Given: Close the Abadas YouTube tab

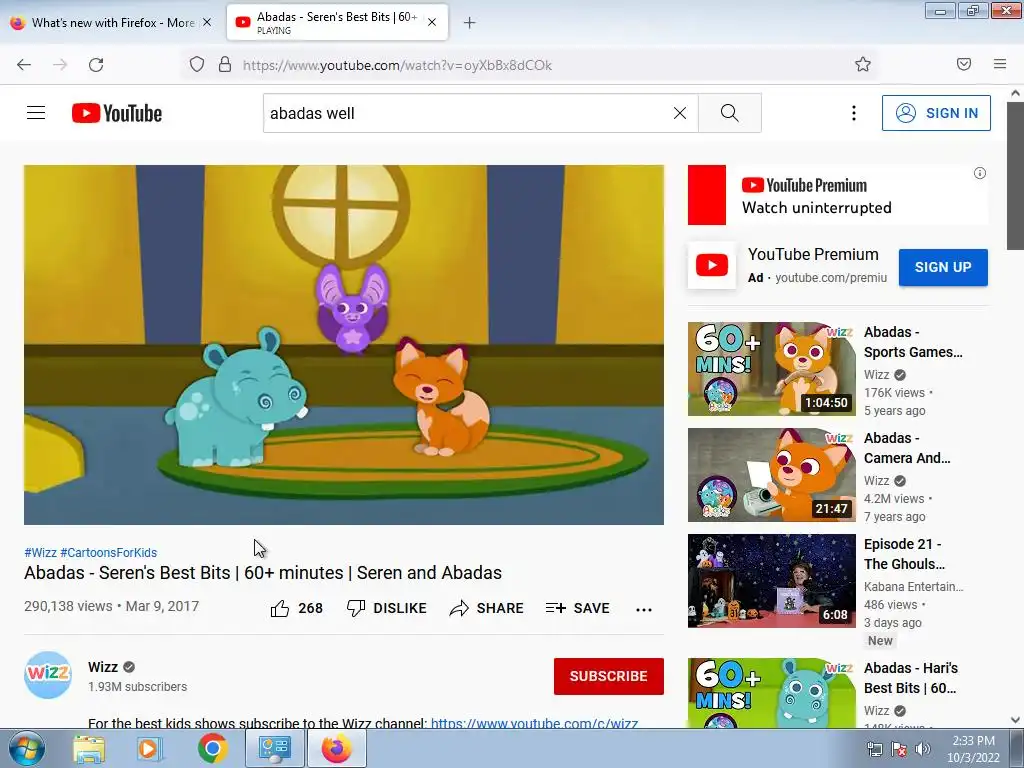Looking at the screenshot, I should point(432,22).
